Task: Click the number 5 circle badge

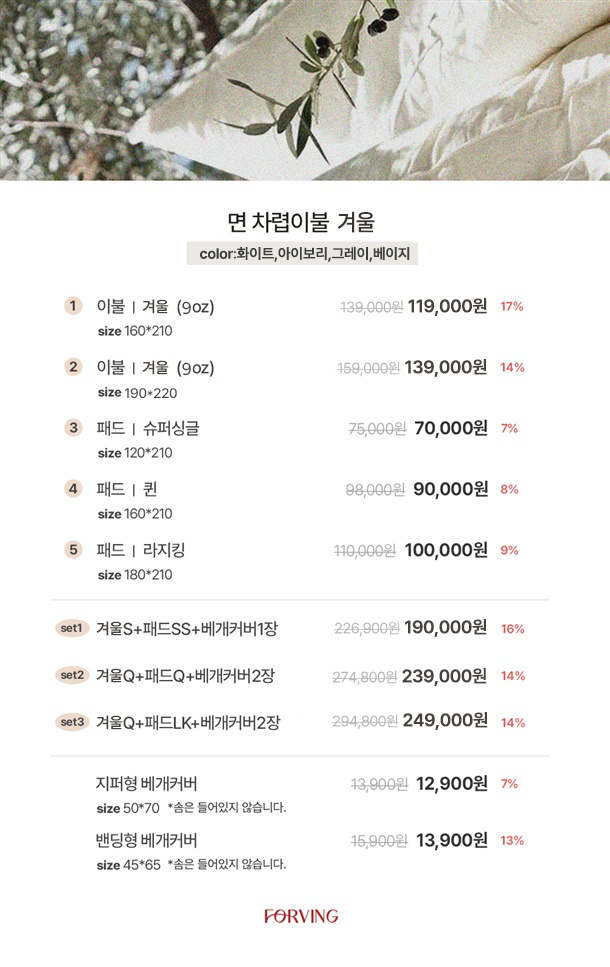Action: point(73,549)
